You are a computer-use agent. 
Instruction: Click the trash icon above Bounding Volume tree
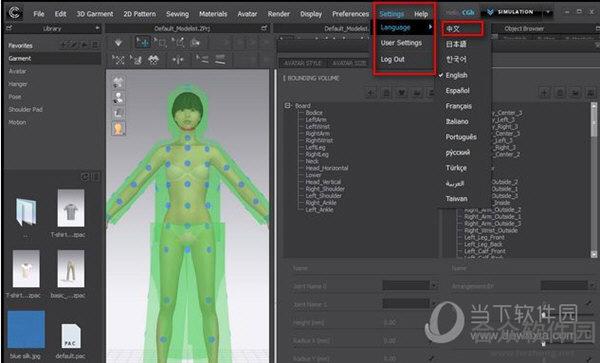tap(386, 93)
